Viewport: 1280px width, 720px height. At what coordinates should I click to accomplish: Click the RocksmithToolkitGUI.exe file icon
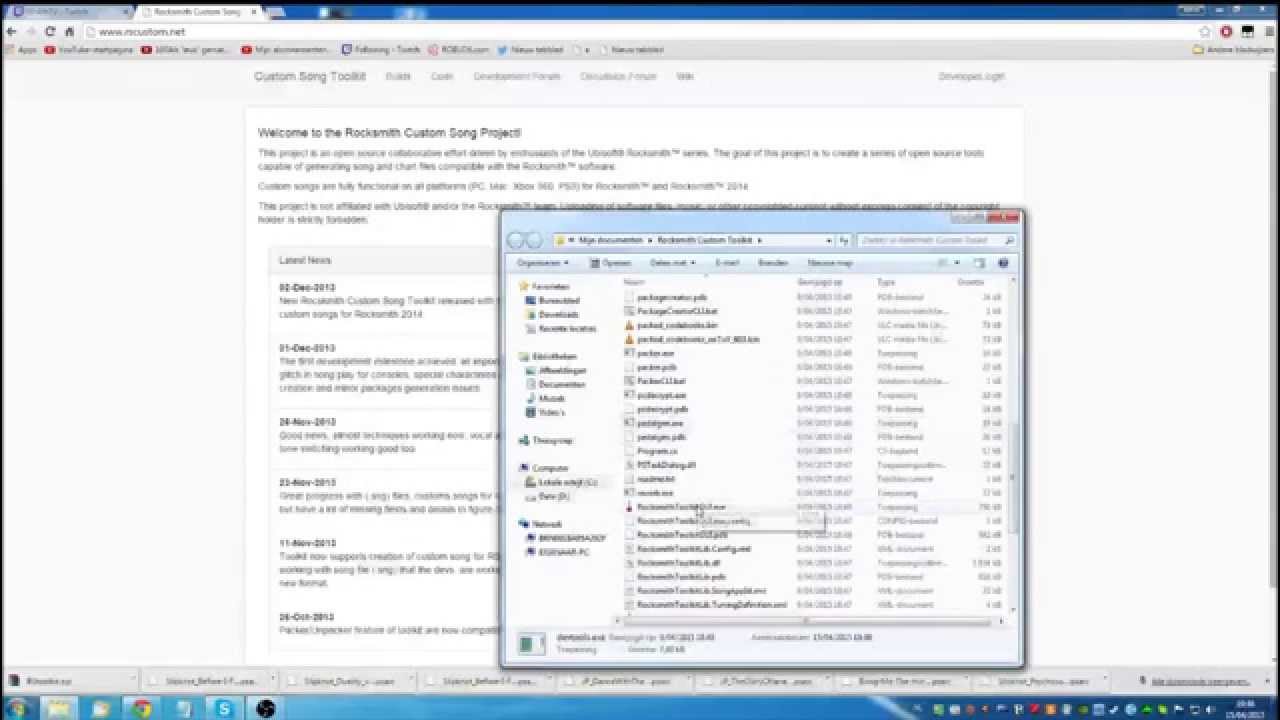pyautogui.click(x=629, y=507)
